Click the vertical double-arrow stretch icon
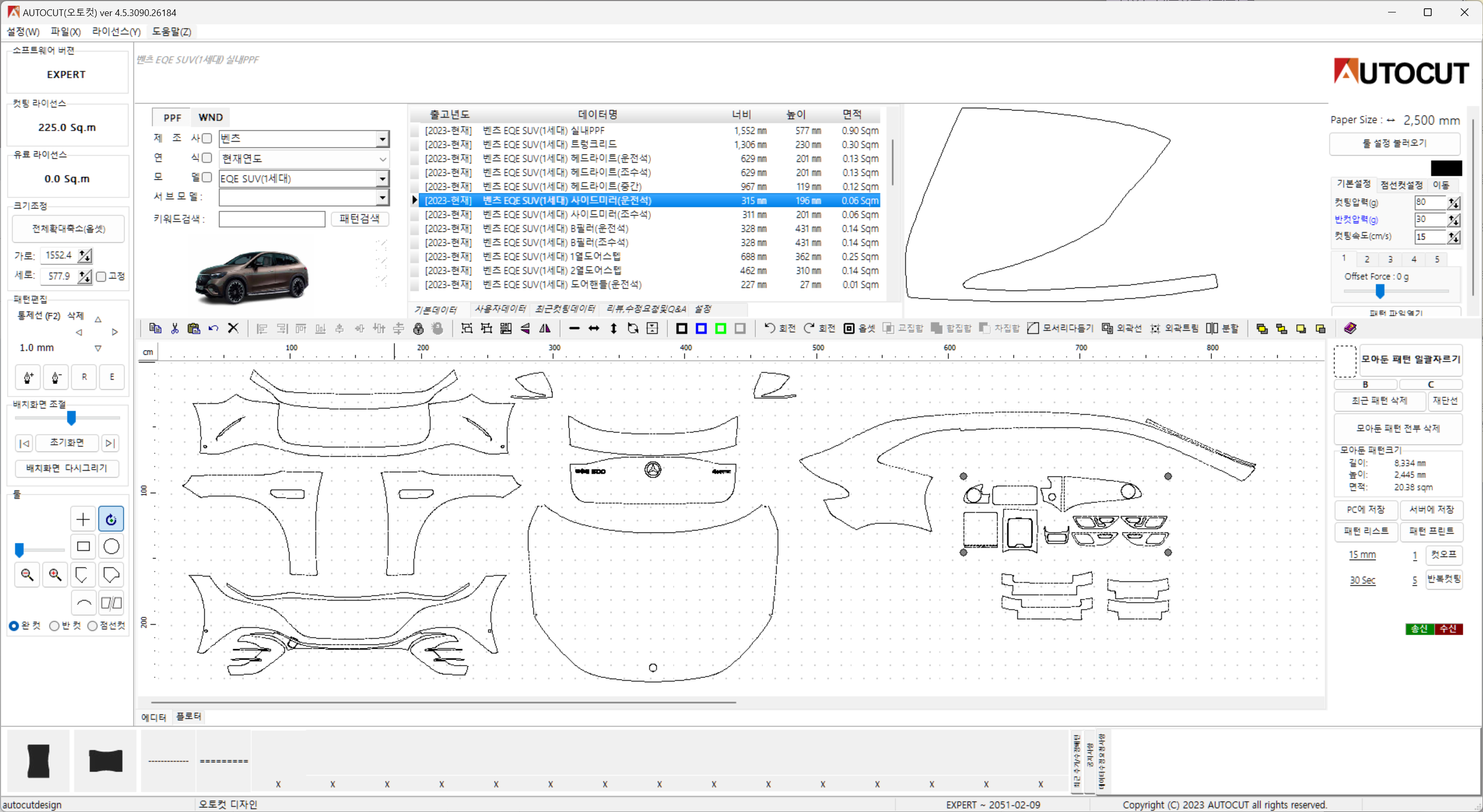The width and height of the screenshot is (1483, 812). click(x=614, y=329)
